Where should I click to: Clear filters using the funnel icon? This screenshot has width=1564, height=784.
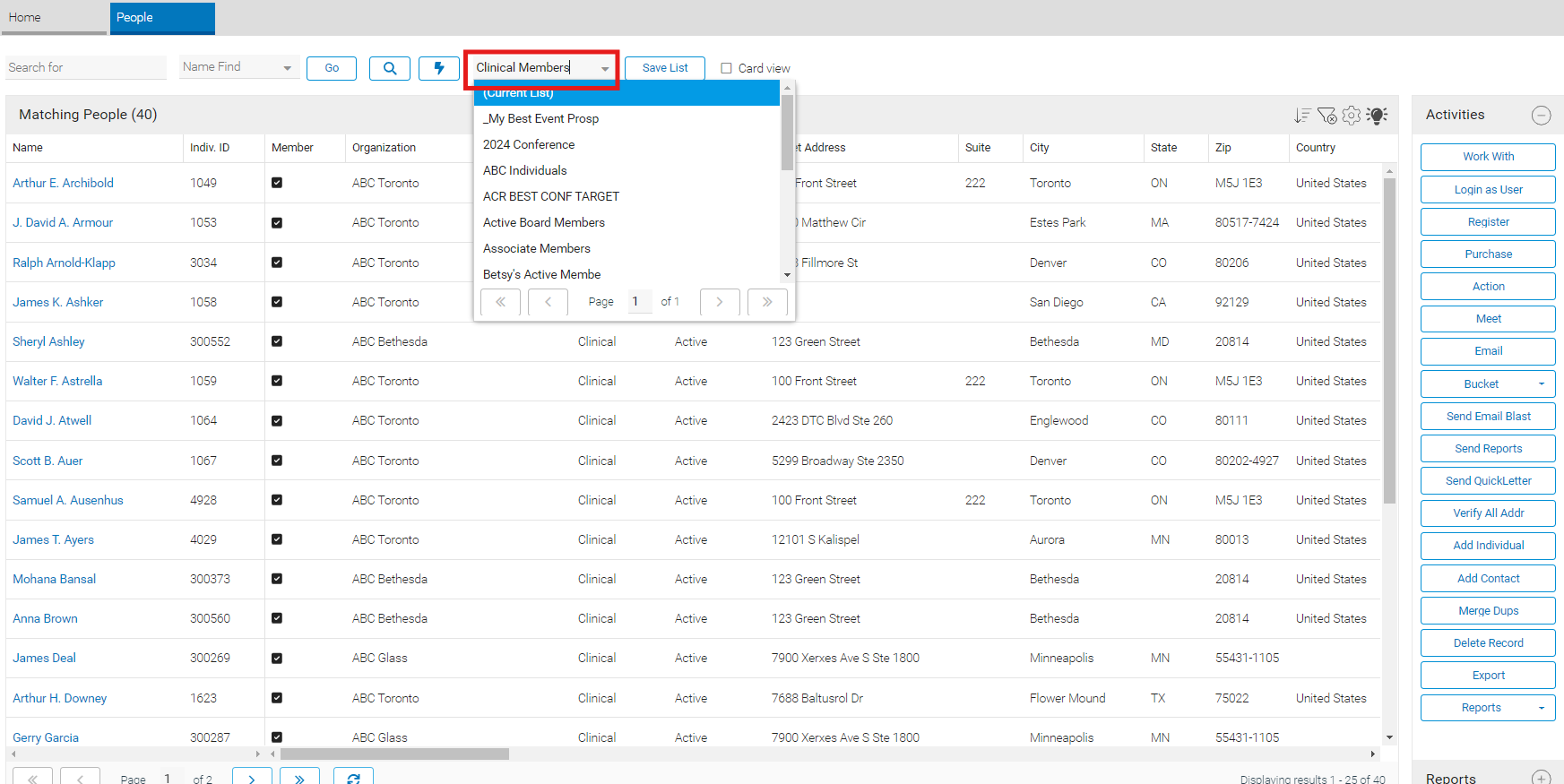pos(1327,116)
